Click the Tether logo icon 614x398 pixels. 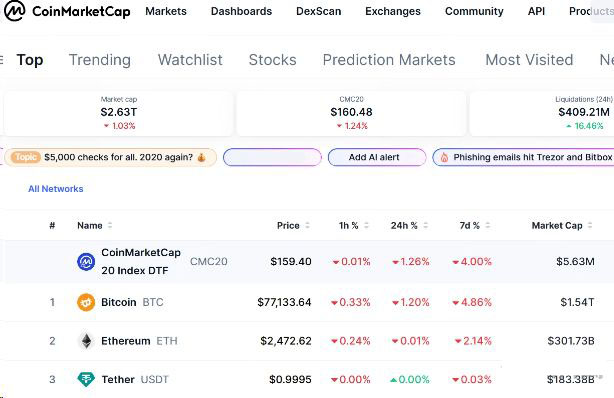coord(86,380)
